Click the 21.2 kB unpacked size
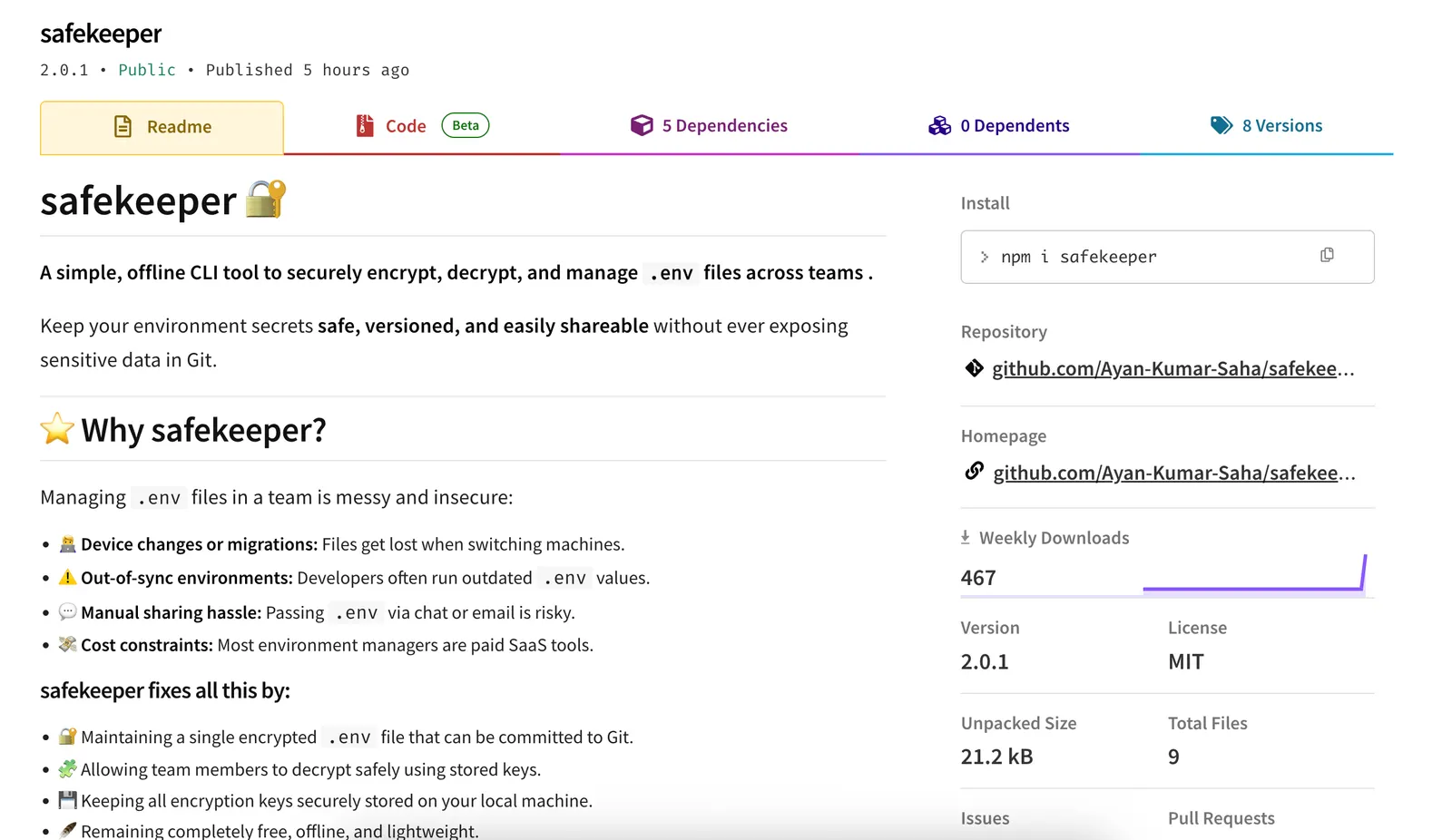Image resolution: width=1452 pixels, height=840 pixels. 997,757
